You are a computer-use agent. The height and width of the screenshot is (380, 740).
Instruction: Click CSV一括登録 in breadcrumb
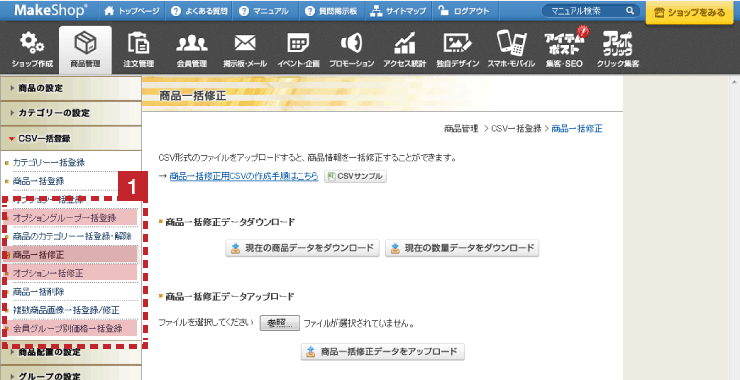pyautogui.click(x=516, y=128)
